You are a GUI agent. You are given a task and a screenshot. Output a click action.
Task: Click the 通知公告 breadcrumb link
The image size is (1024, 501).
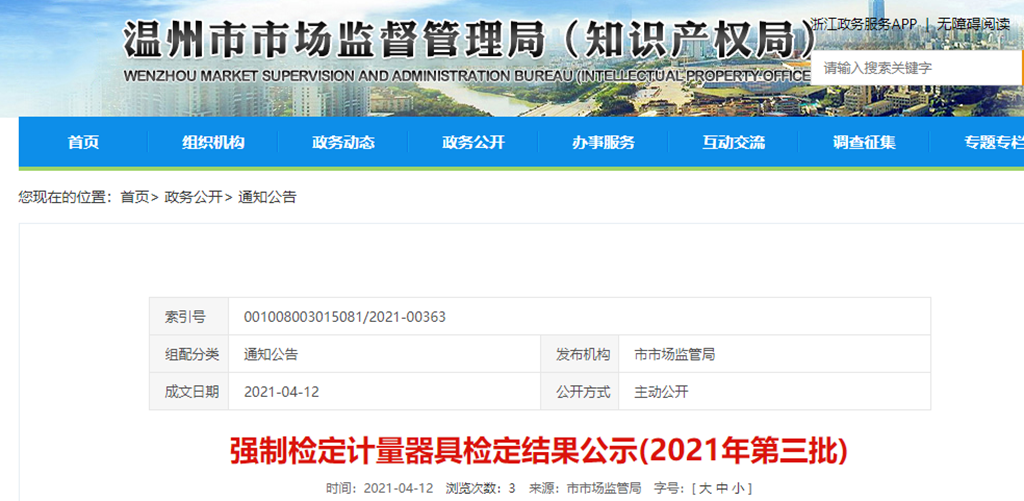pyautogui.click(x=267, y=197)
